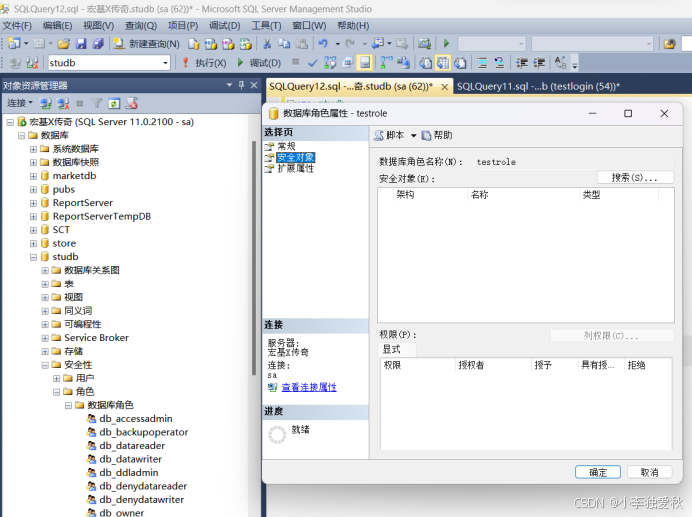The width and height of the screenshot is (692, 517).
Task: Click the Object Explorer vertical scrollbar
Action: [x=254, y=258]
